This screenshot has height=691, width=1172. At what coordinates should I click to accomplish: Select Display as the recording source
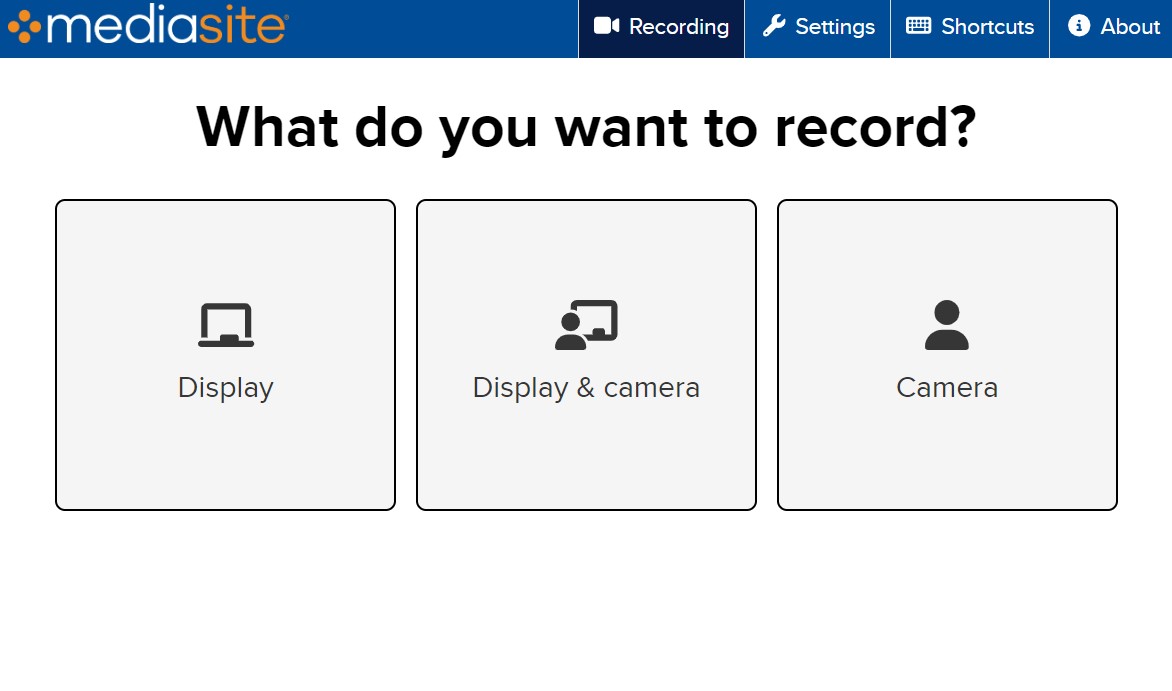pos(225,354)
